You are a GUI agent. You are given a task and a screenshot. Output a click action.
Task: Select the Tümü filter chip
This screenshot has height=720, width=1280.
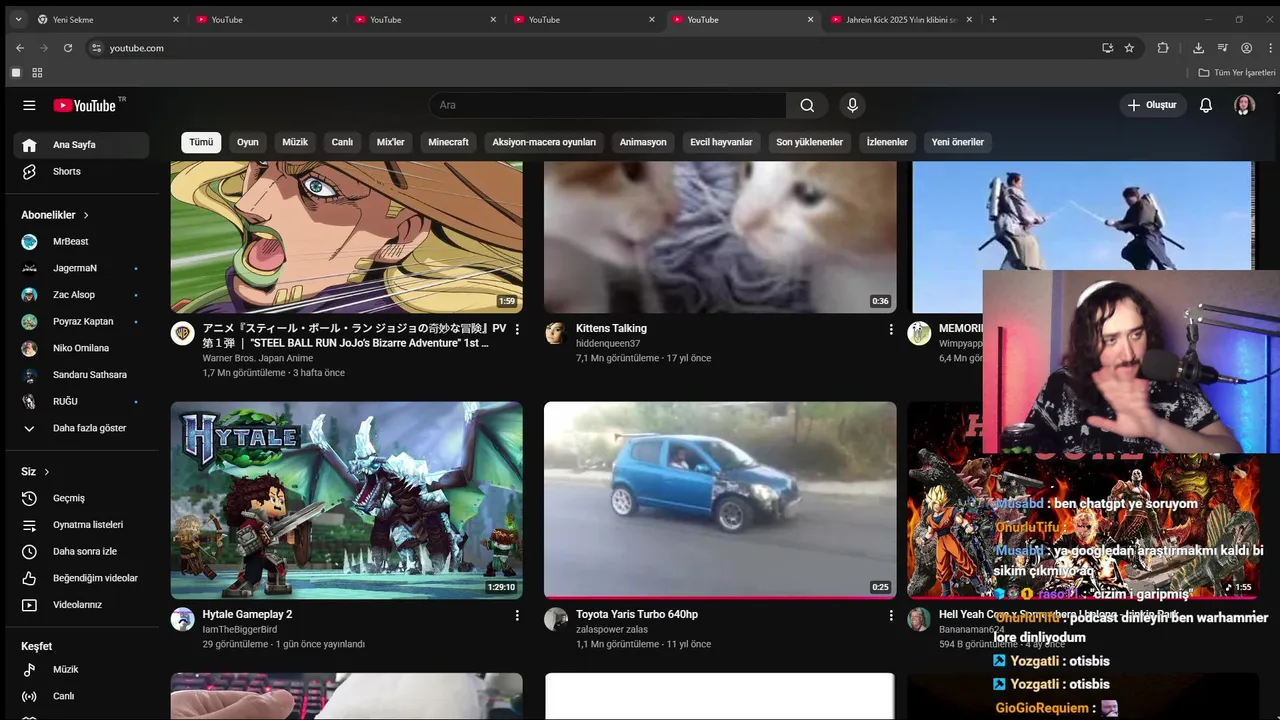pos(201,142)
